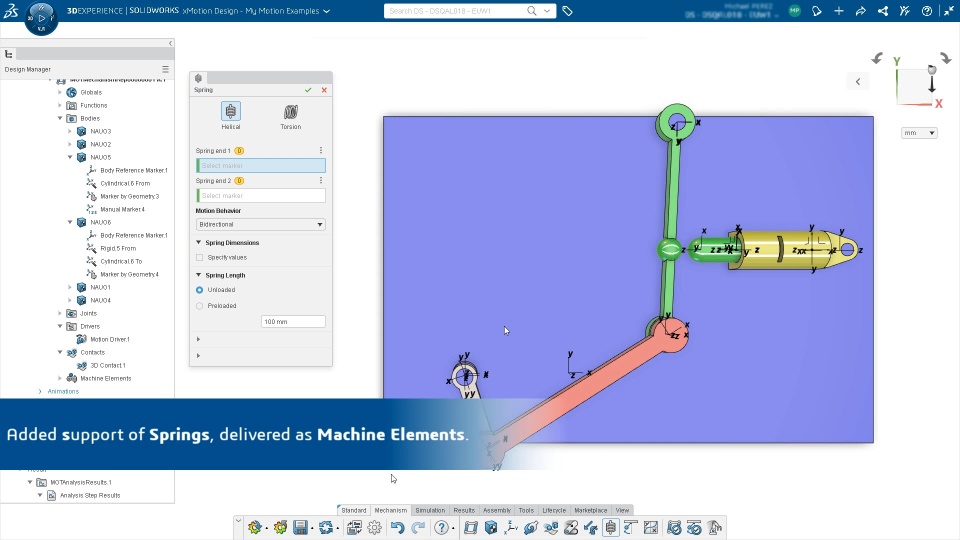Click the plus add icon in top bar

[x=839, y=11]
